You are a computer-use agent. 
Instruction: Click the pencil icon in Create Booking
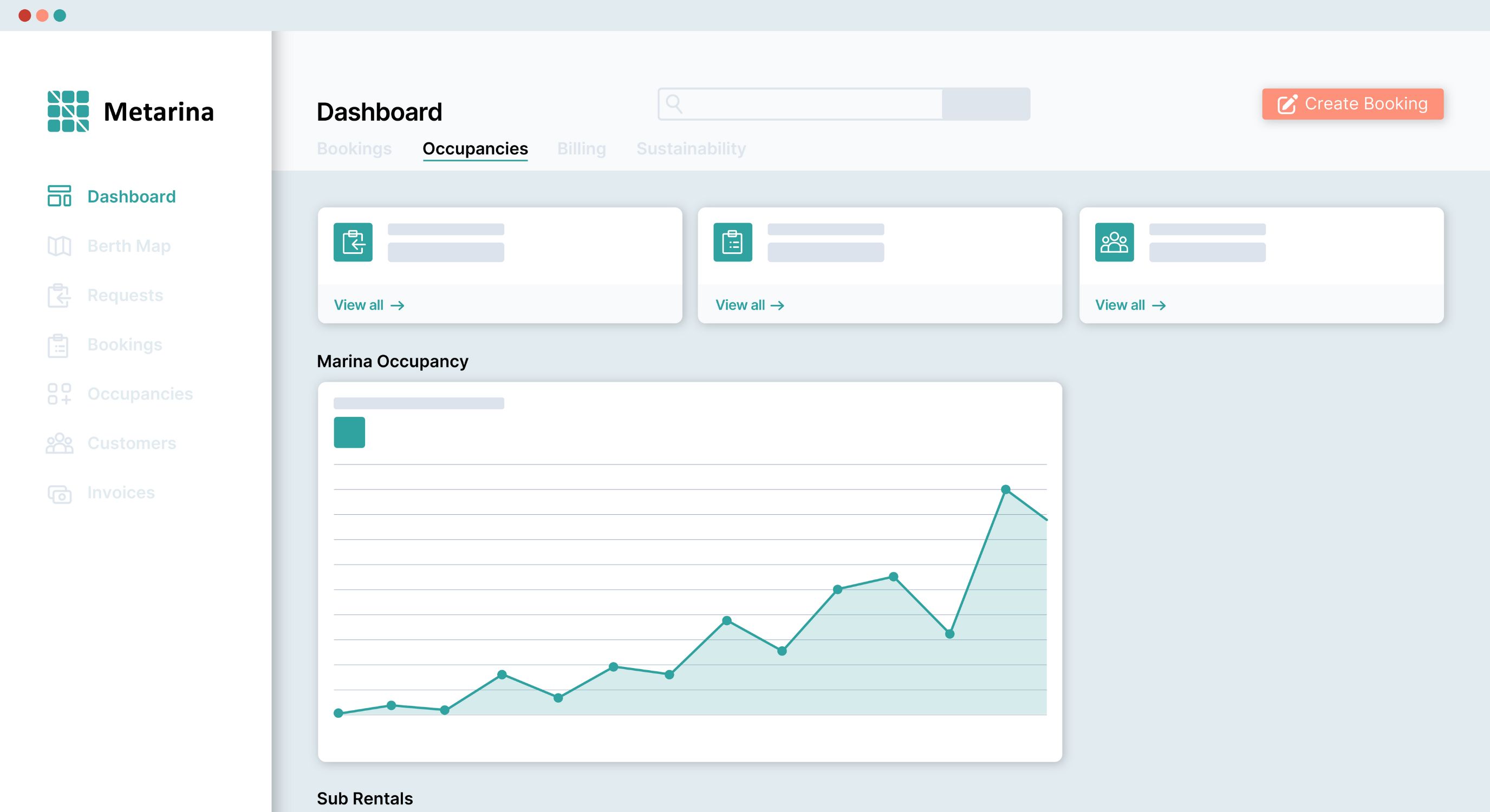(x=1287, y=104)
